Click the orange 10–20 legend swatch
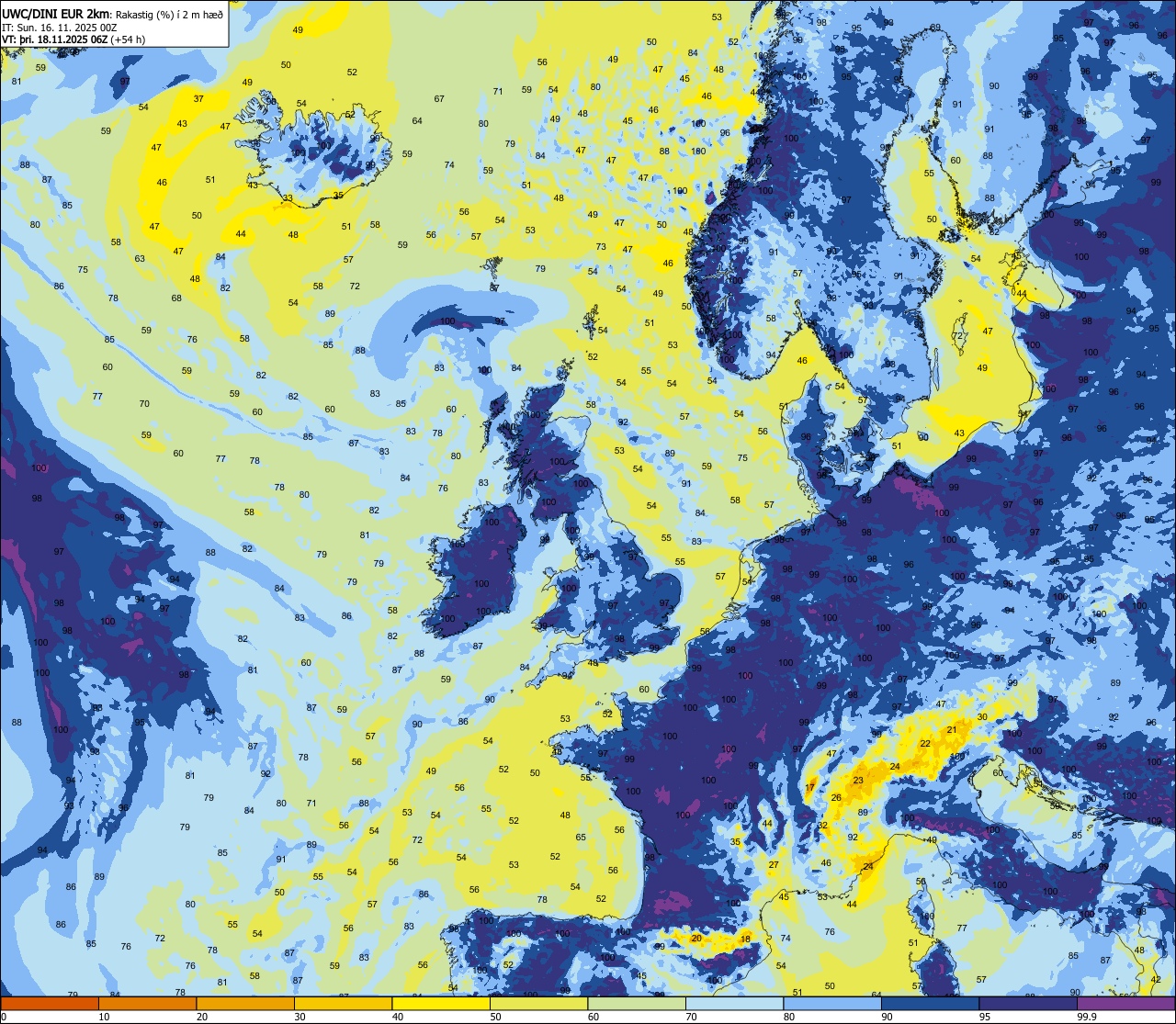Viewport: 1176px width, 1024px height. point(147,1003)
